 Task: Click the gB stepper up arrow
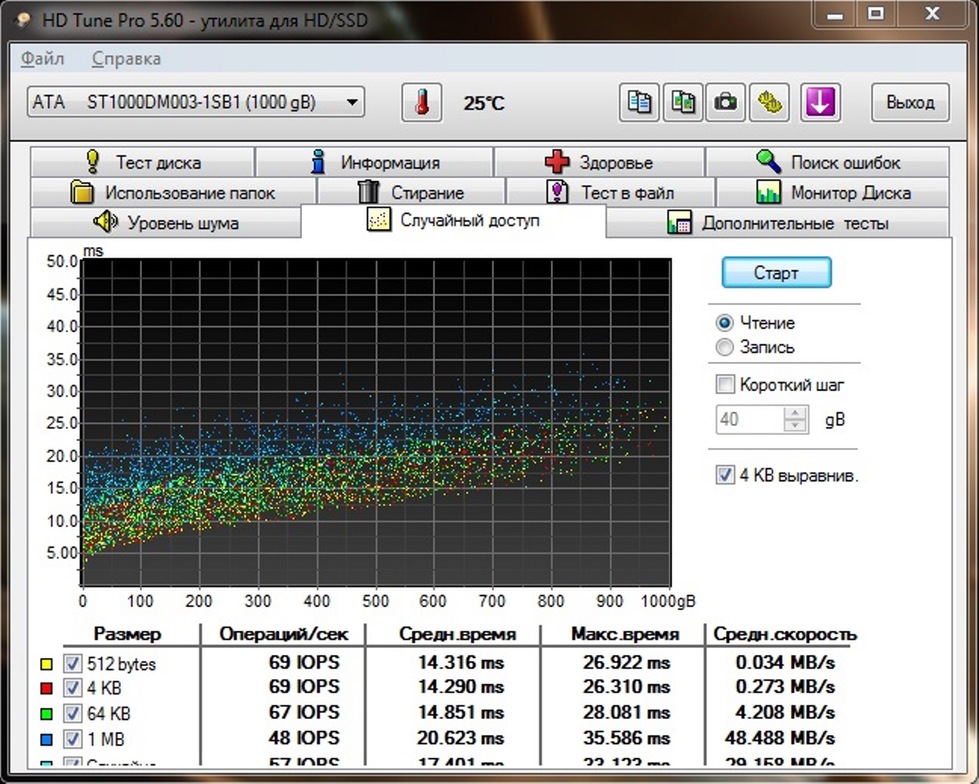pyautogui.click(x=797, y=414)
